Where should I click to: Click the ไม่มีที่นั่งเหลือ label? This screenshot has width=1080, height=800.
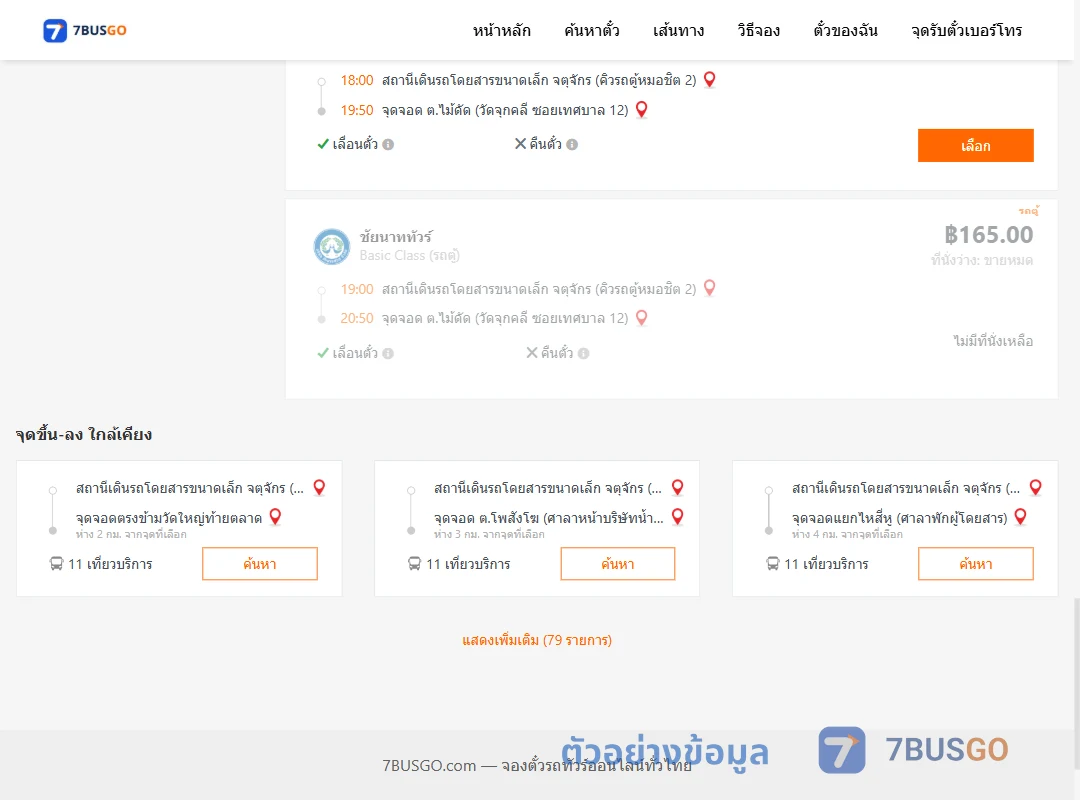[x=993, y=341]
